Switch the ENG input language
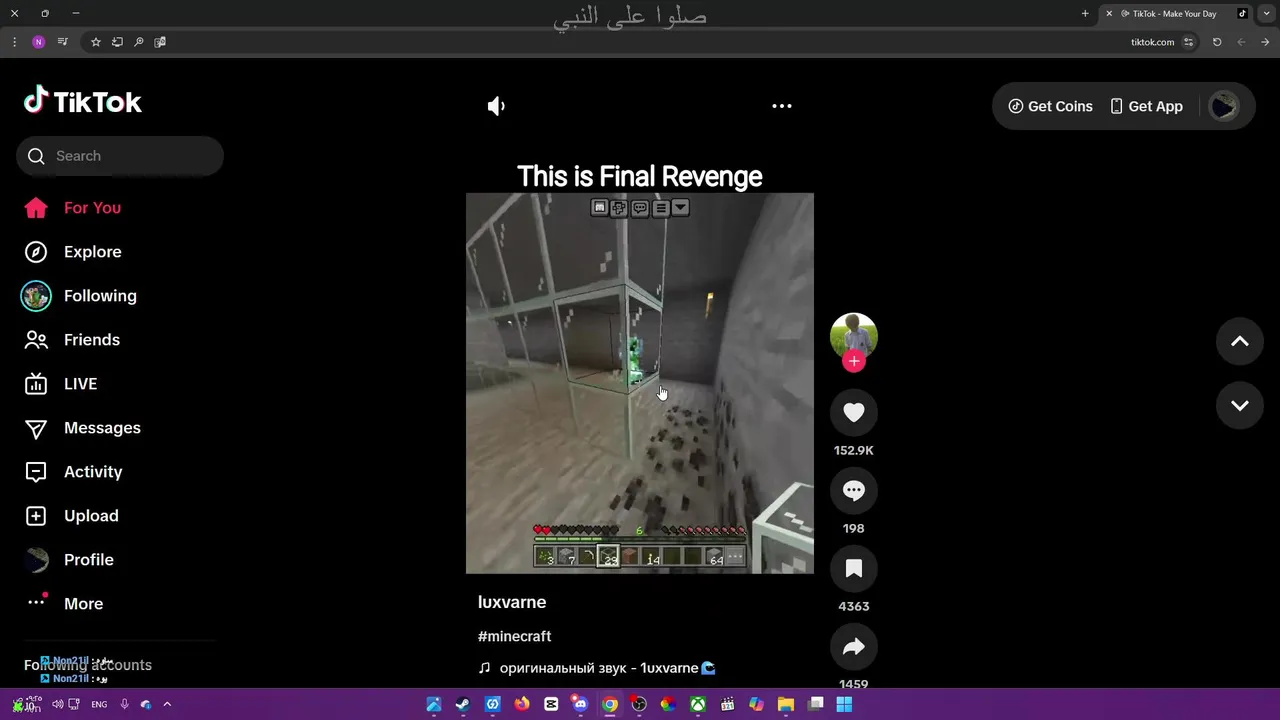1280x720 pixels. pos(99,704)
